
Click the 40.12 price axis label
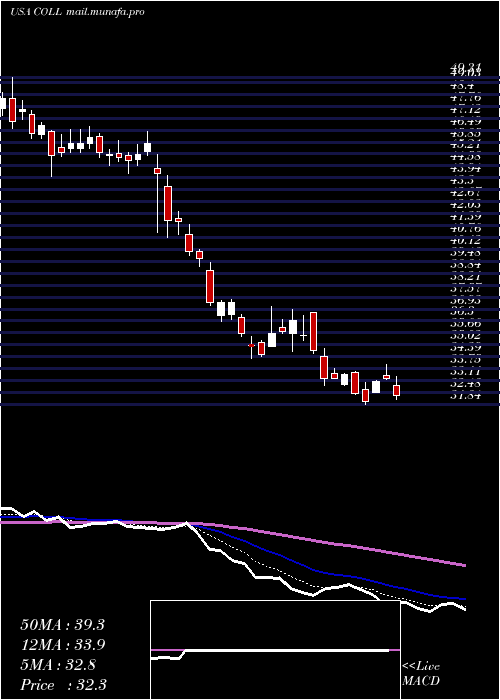tap(466, 241)
